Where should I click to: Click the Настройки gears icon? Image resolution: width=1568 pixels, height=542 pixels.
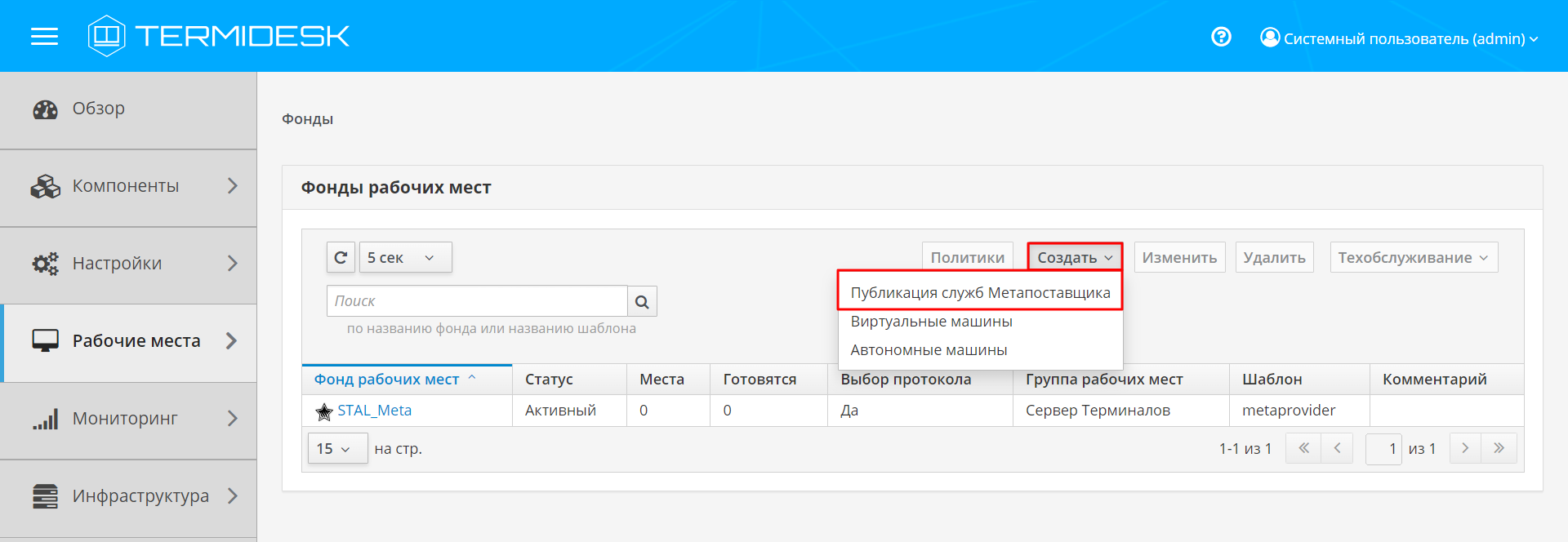pos(46,264)
